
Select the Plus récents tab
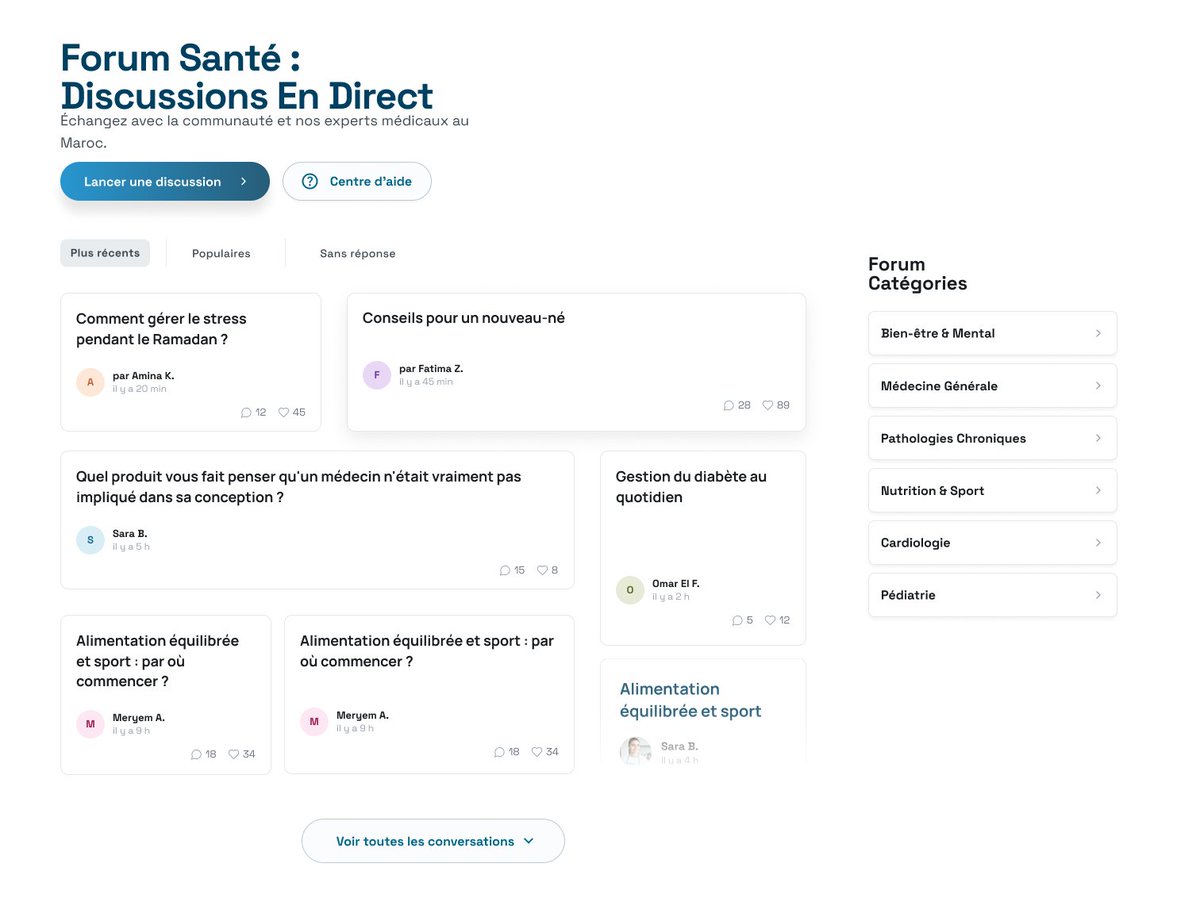[x=105, y=253]
